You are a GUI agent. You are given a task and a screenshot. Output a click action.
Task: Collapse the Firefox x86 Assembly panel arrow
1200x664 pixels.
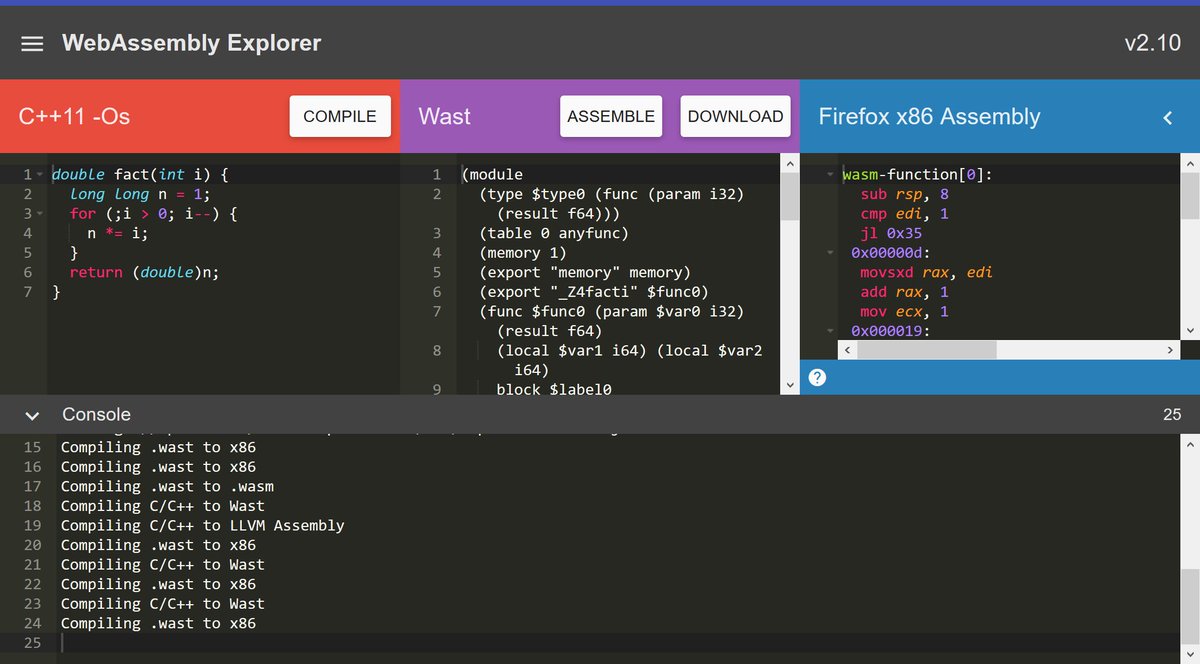(1167, 117)
